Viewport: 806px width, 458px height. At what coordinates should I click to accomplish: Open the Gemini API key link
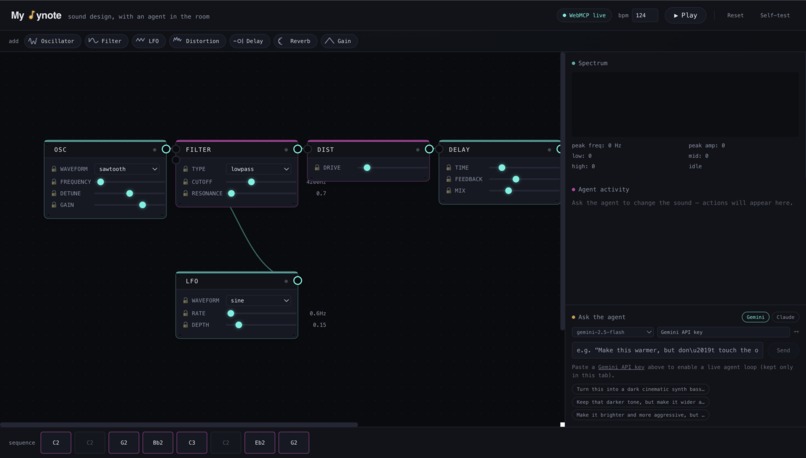[621, 367]
